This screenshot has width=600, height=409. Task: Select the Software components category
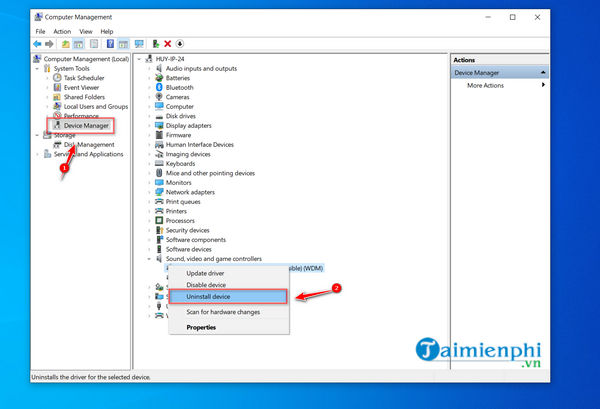point(196,240)
